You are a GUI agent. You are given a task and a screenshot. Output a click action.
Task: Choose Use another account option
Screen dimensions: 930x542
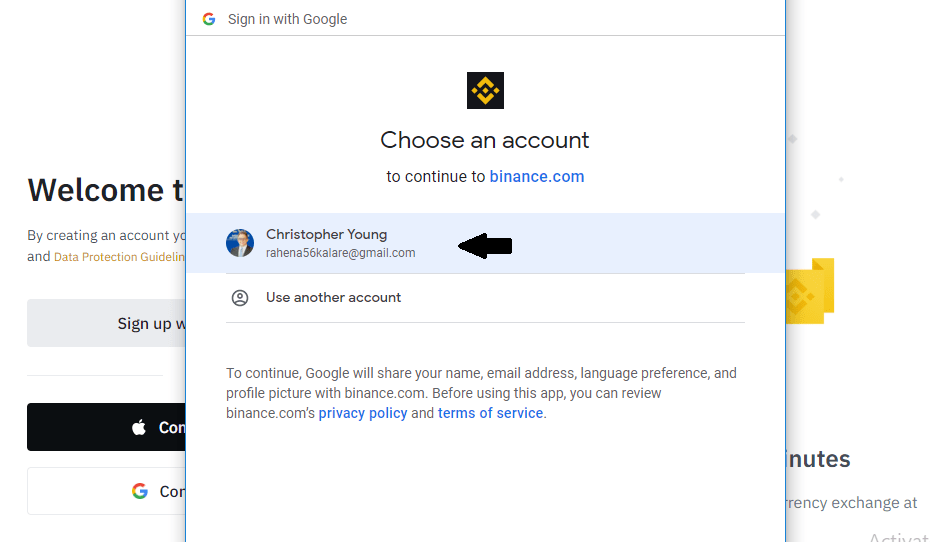click(x=485, y=298)
